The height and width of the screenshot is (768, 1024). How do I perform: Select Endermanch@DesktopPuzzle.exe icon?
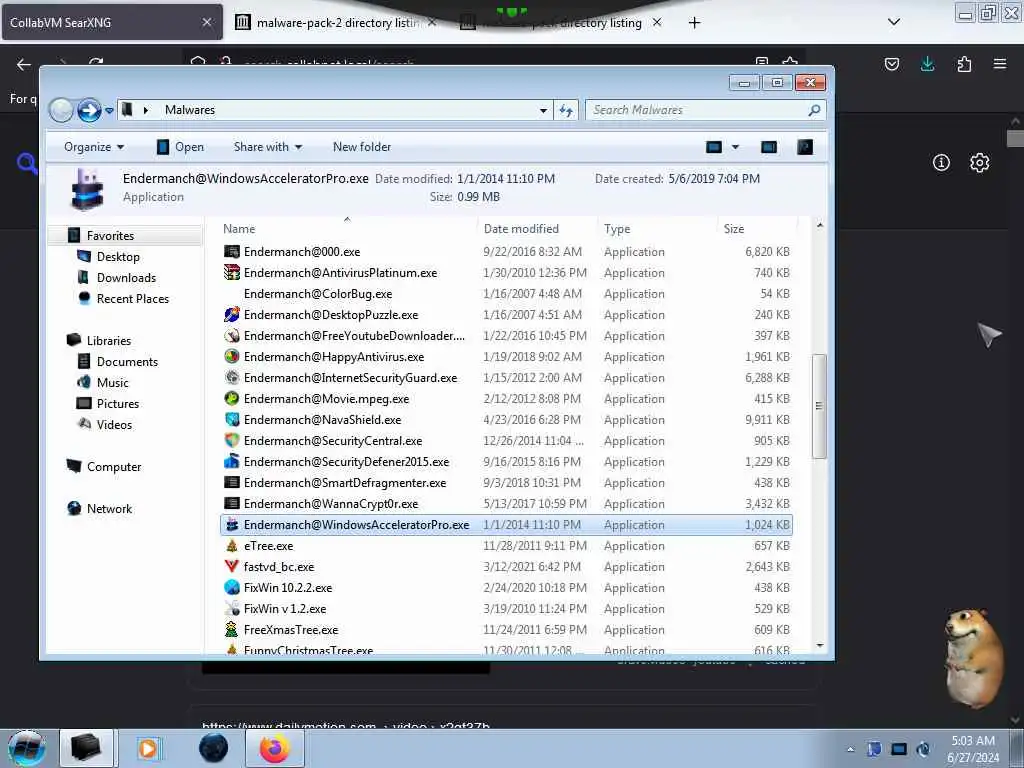[x=232, y=315]
